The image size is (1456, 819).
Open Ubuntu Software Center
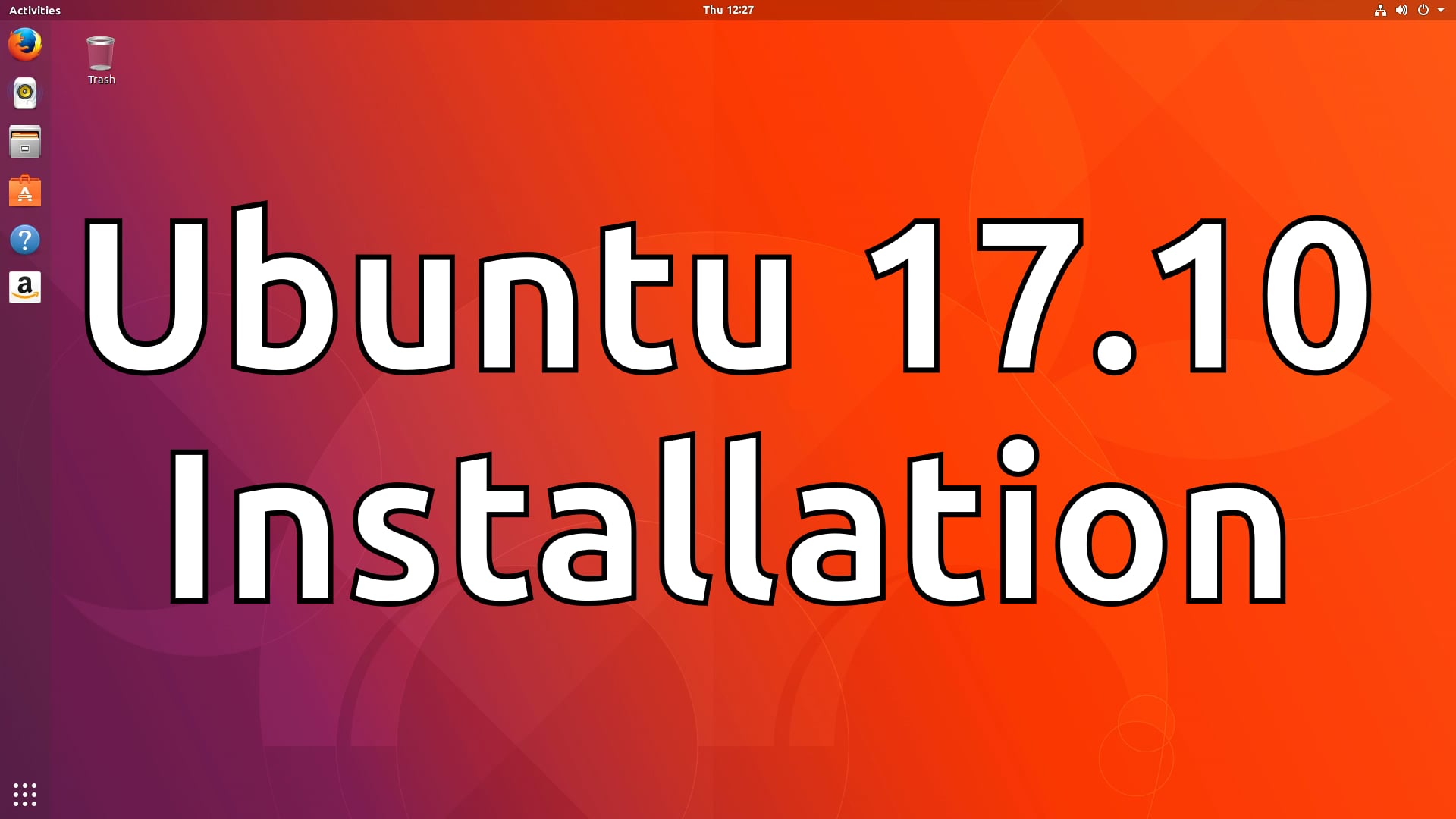[x=25, y=191]
